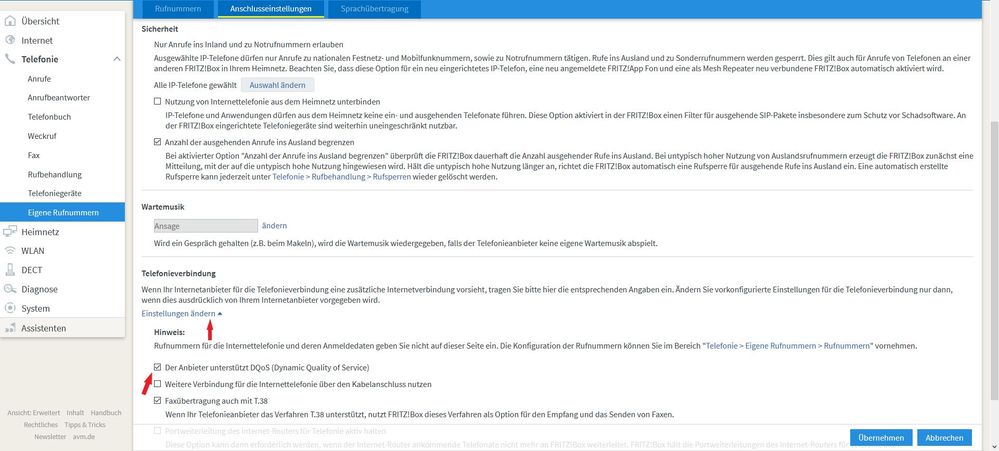Click the Heimnetz network icon

tap(10, 232)
